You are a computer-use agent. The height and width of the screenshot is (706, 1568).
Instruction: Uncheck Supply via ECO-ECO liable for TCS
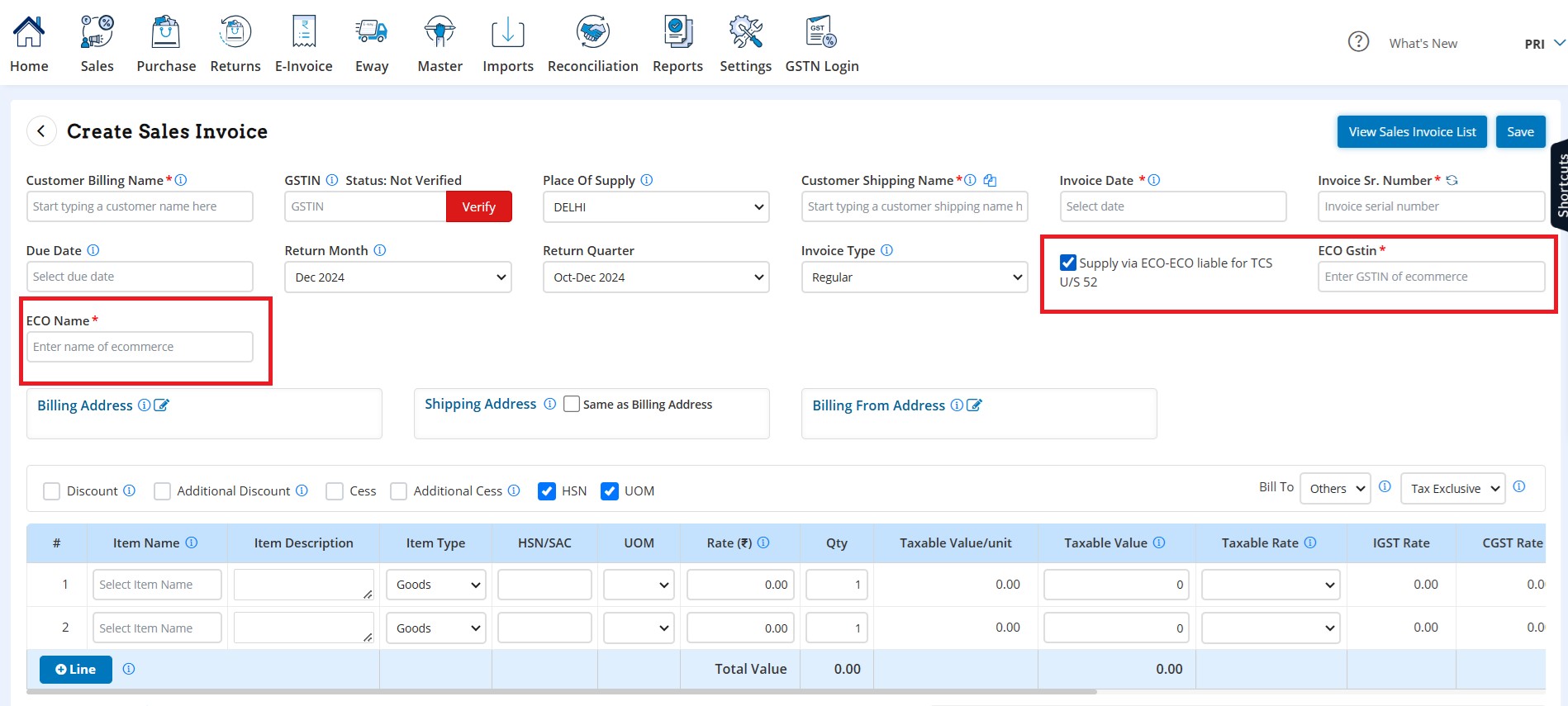(x=1068, y=263)
